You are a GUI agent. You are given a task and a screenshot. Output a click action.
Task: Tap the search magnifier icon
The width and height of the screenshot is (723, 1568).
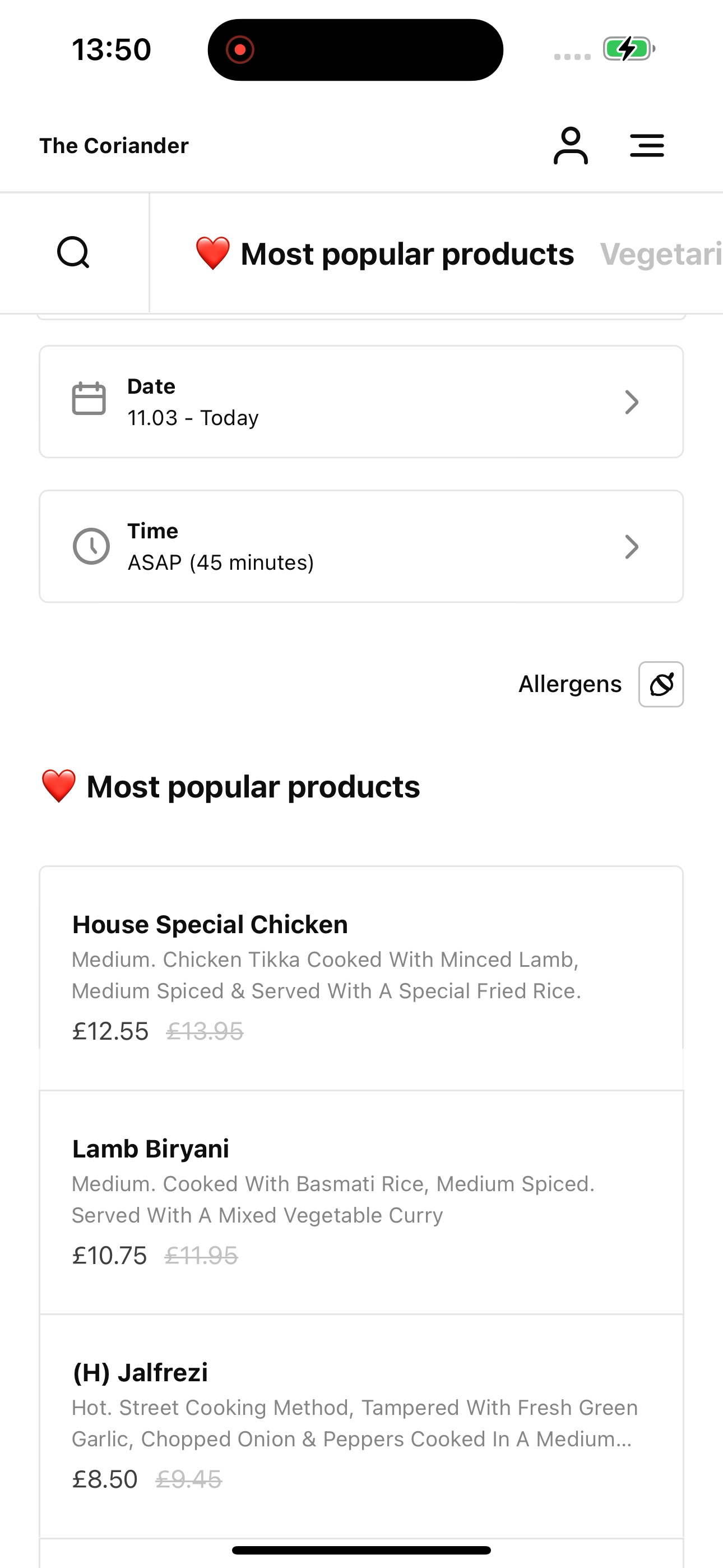(x=73, y=252)
